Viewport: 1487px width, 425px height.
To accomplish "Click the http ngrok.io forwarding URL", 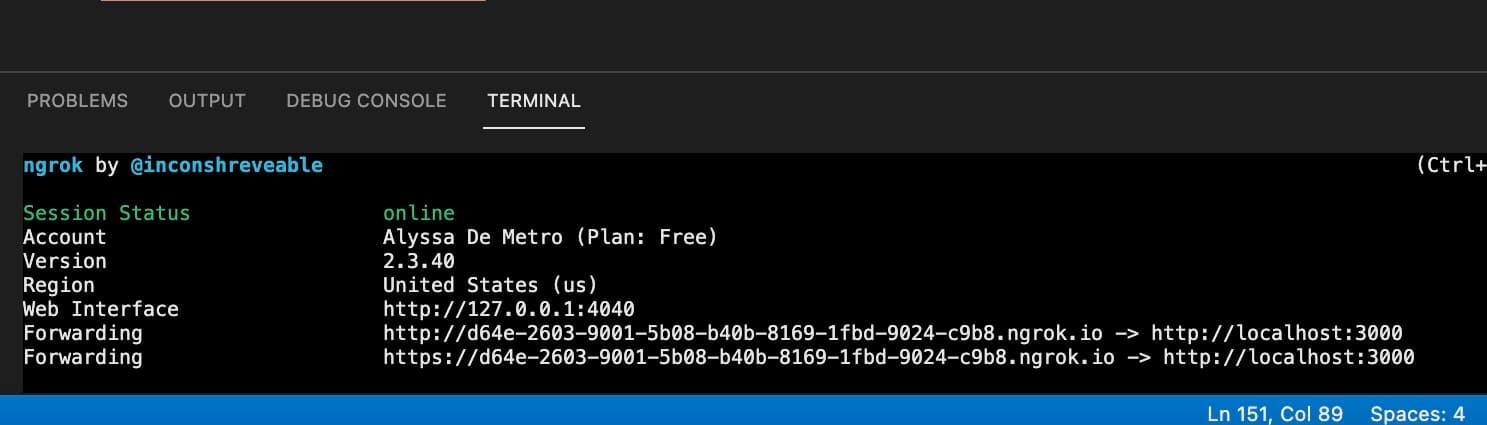I will coord(749,333).
